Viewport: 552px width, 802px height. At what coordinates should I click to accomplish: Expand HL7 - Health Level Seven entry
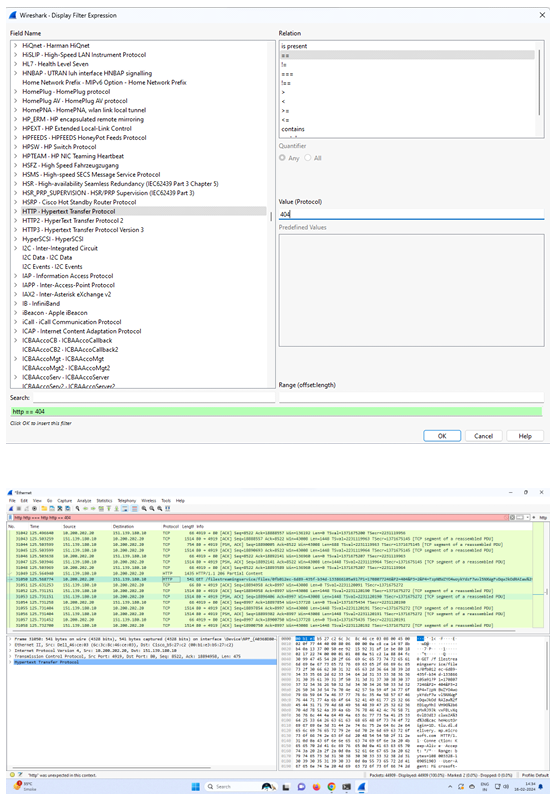tap(15, 64)
